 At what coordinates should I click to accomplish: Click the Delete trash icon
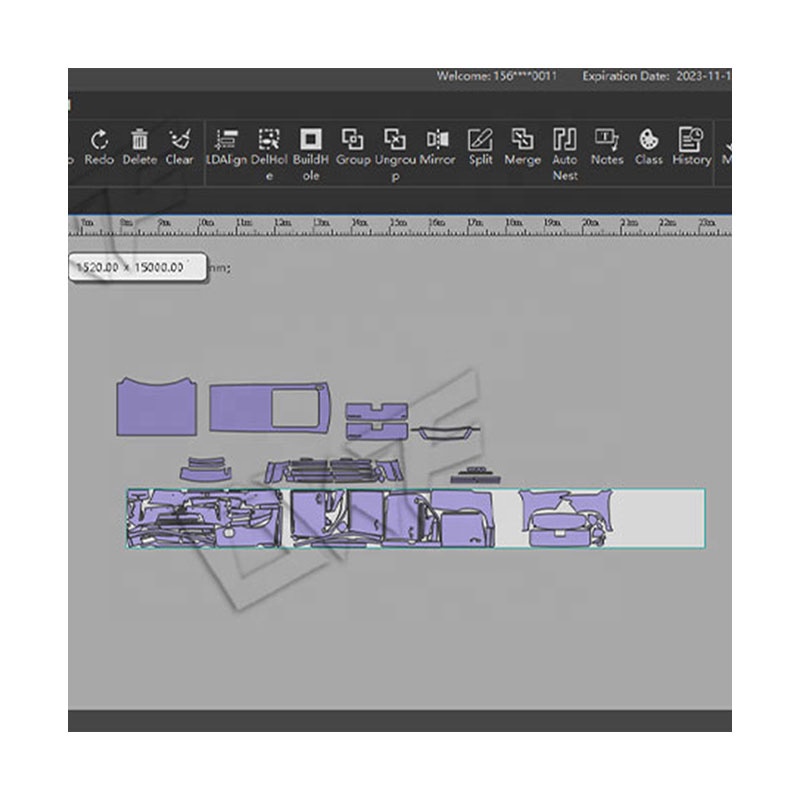click(x=140, y=140)
